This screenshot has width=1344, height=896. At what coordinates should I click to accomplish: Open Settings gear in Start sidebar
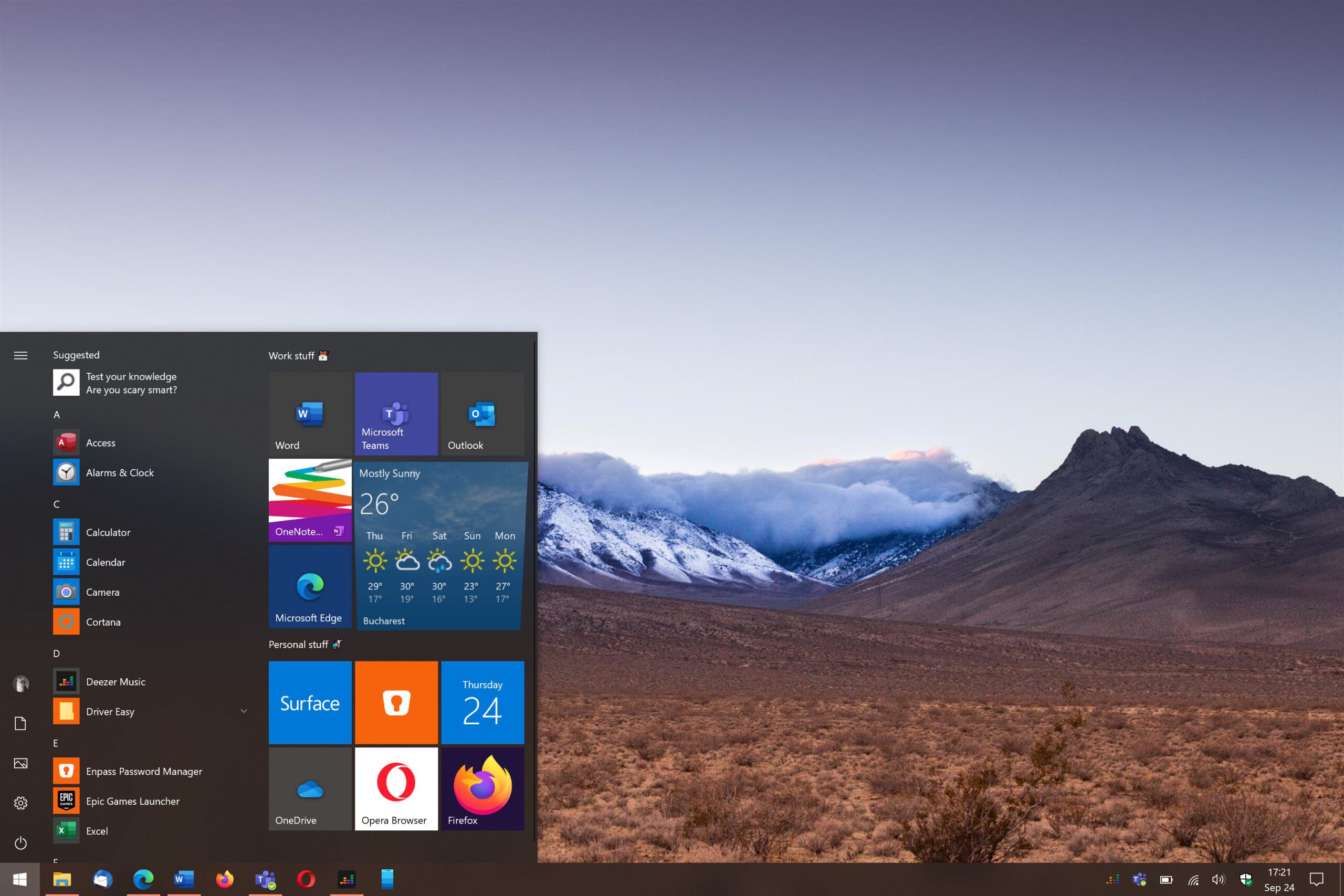pyautogui.click(x=20, y=804)
